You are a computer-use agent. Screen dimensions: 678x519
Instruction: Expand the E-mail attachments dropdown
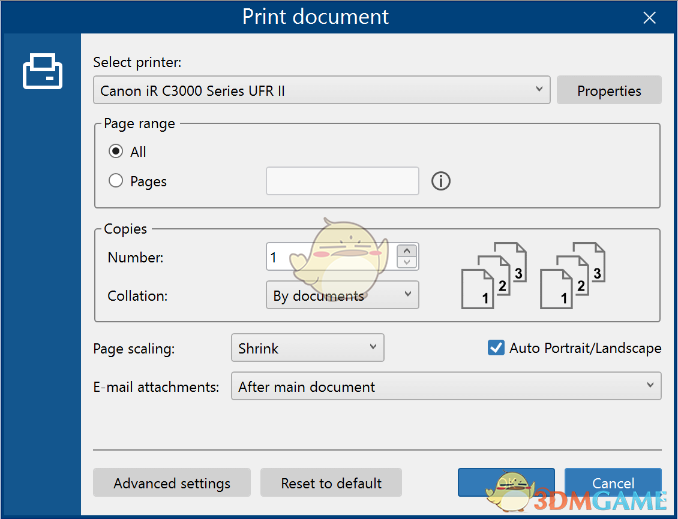[x=445, y=386]
